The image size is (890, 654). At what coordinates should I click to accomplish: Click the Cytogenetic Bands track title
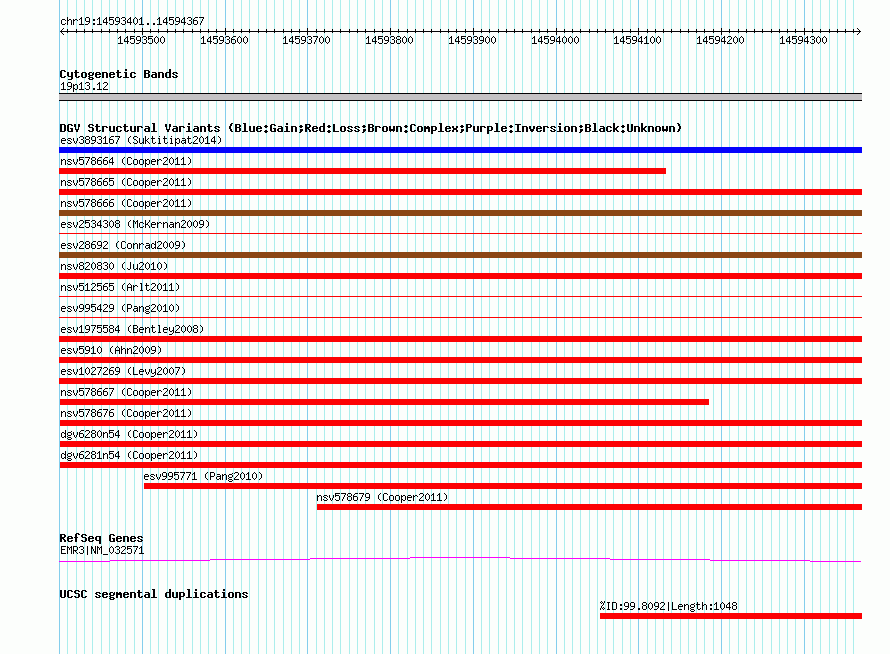click(119, 74)
